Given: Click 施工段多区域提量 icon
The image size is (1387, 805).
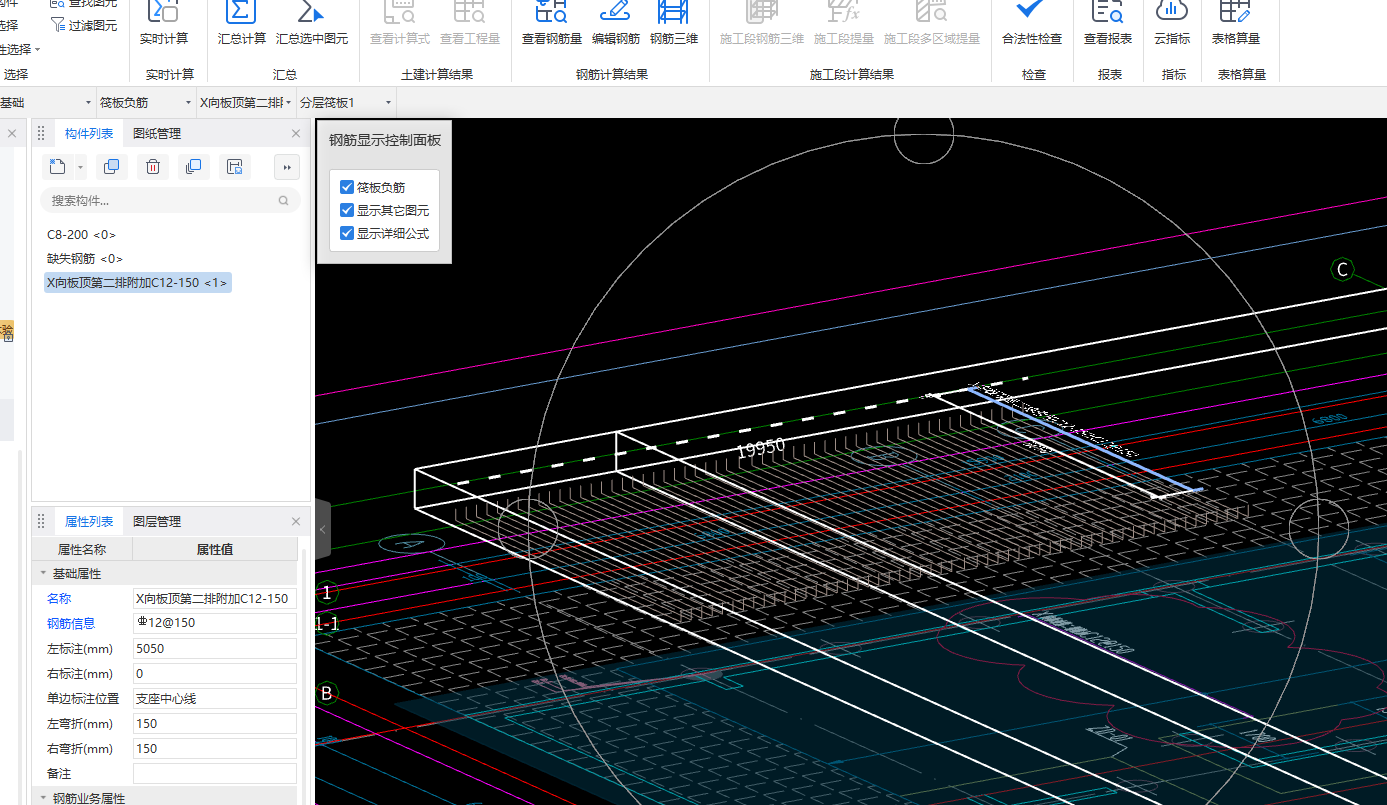Looking at the screenshot, I should pos(931,12).
